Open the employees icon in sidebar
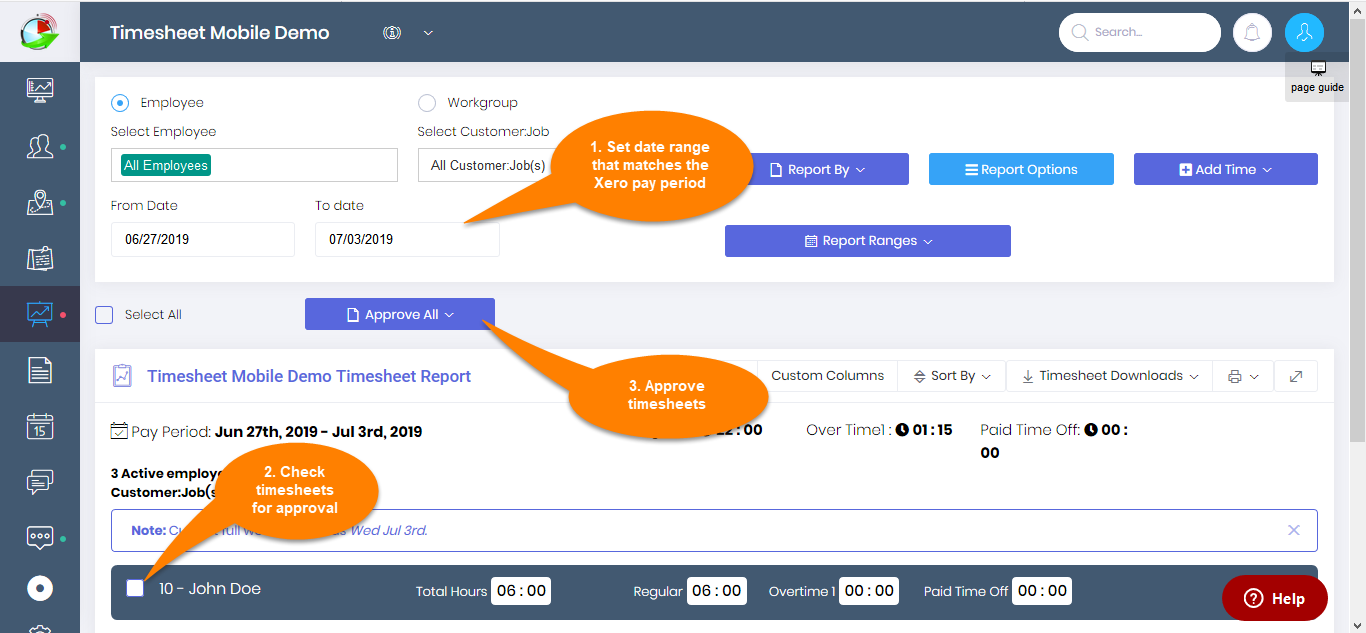The height and width of the screenshot is (633, 1366). 40,146
